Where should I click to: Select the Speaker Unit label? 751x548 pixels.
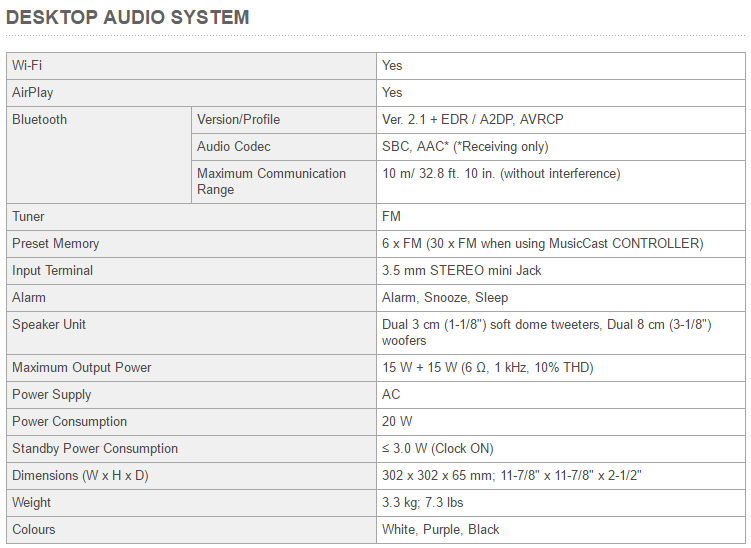[49, 324]
